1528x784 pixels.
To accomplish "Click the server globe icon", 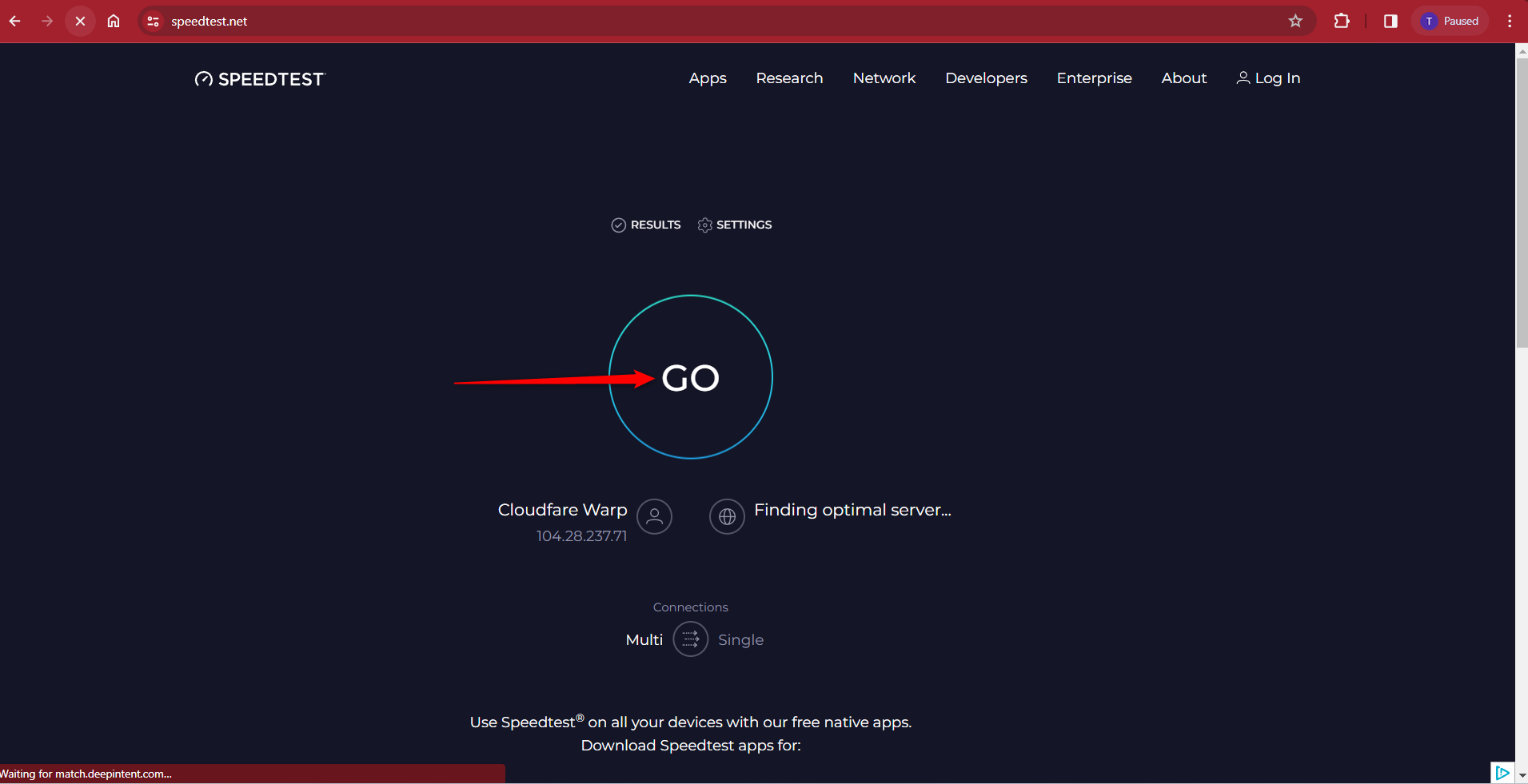I will click(x=727, y=517).
